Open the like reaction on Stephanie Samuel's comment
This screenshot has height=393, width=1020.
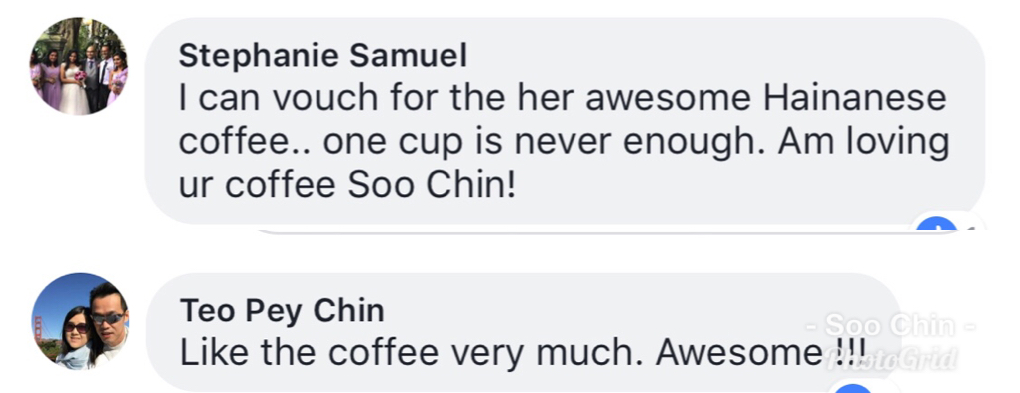(x=937, y=224)
